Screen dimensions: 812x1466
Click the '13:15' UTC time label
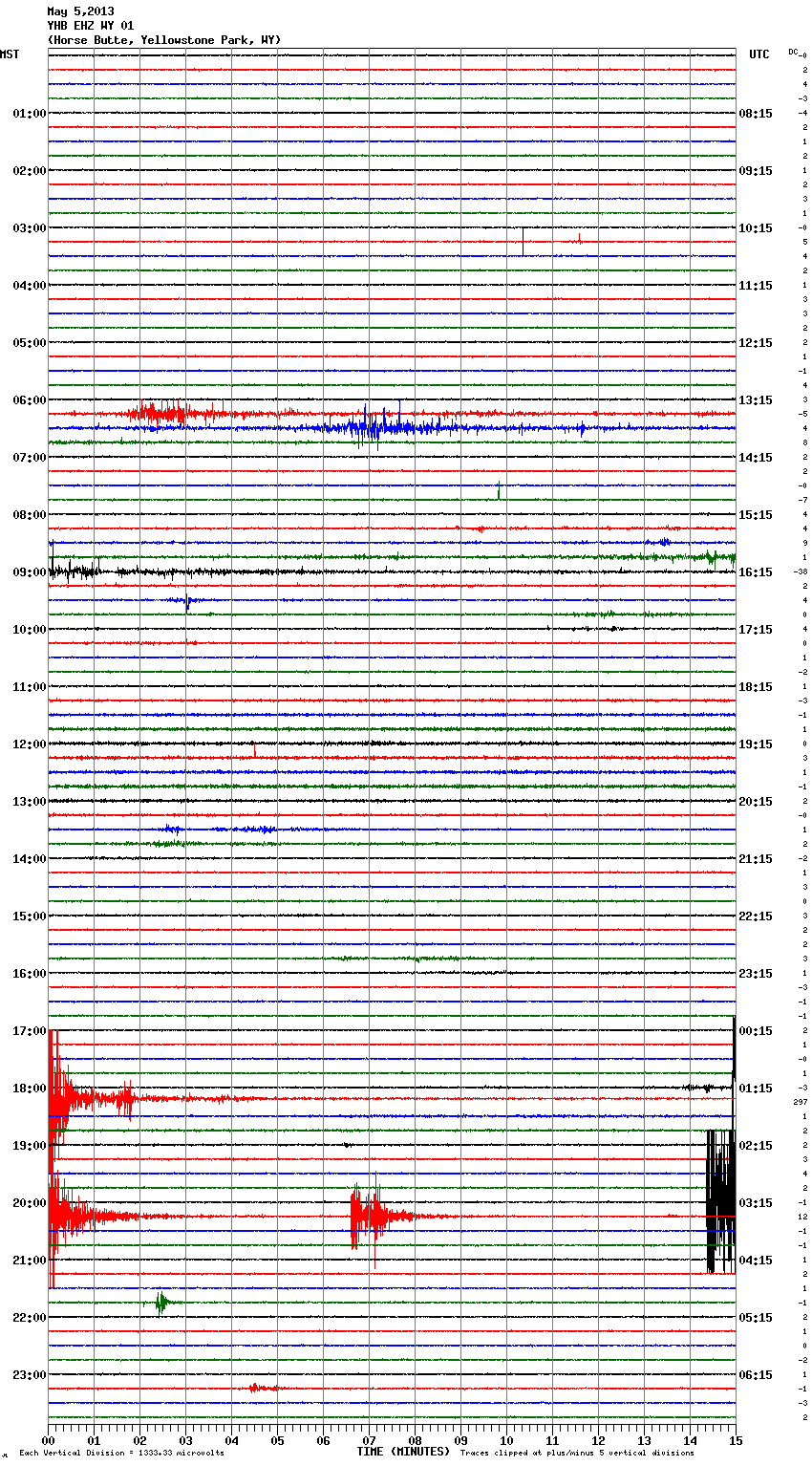(756, 400)
